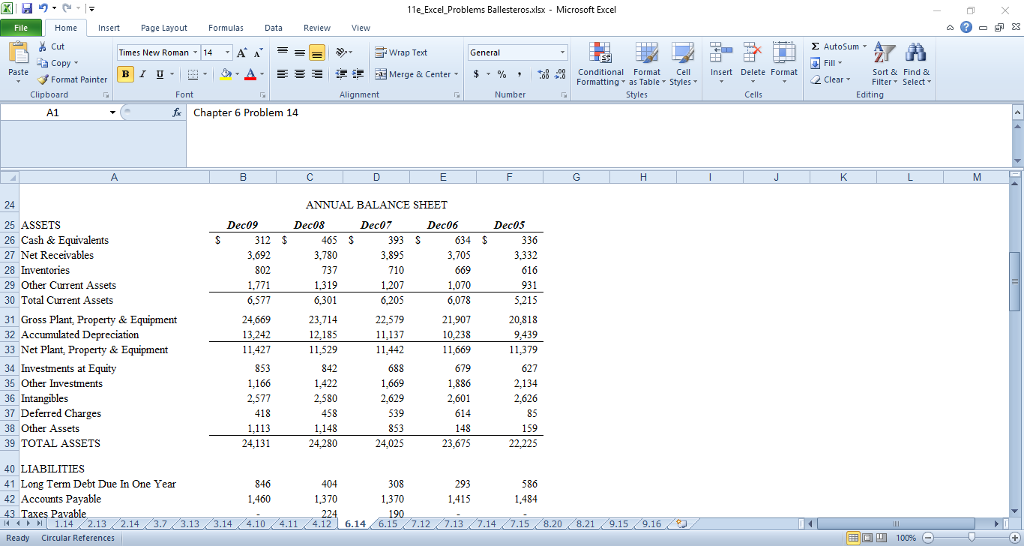The height and width of the screenshot is (546, 1024).
Task: Toggle Align Text Left
Action: [281, 74]
